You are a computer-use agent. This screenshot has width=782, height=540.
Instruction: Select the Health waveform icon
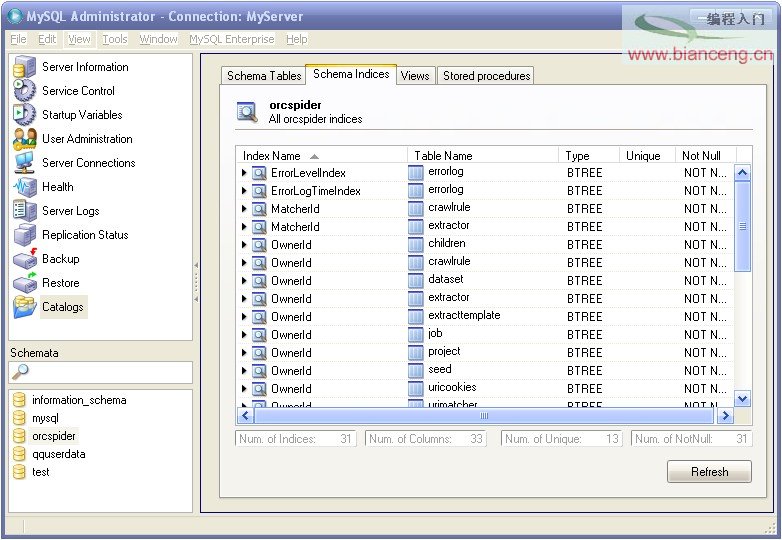24,187
